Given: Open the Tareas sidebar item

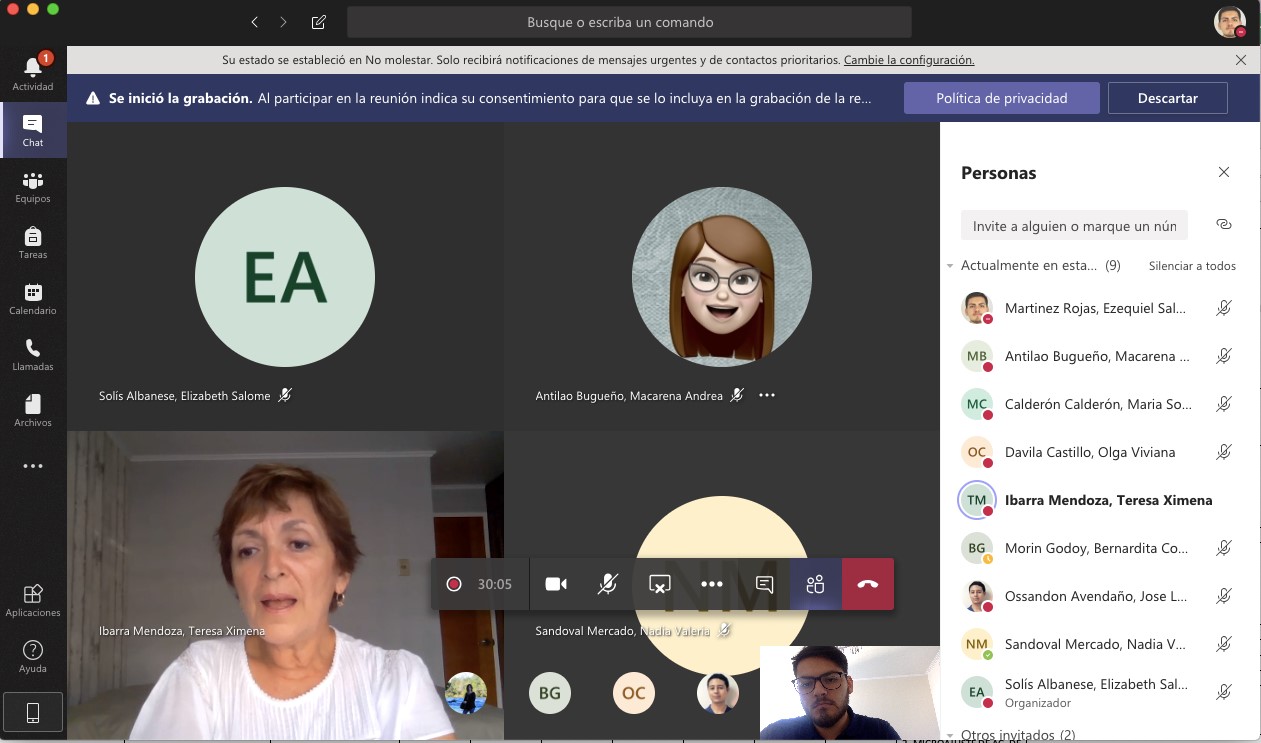Looking at the screenshot, I should click(x=33, y=242).
